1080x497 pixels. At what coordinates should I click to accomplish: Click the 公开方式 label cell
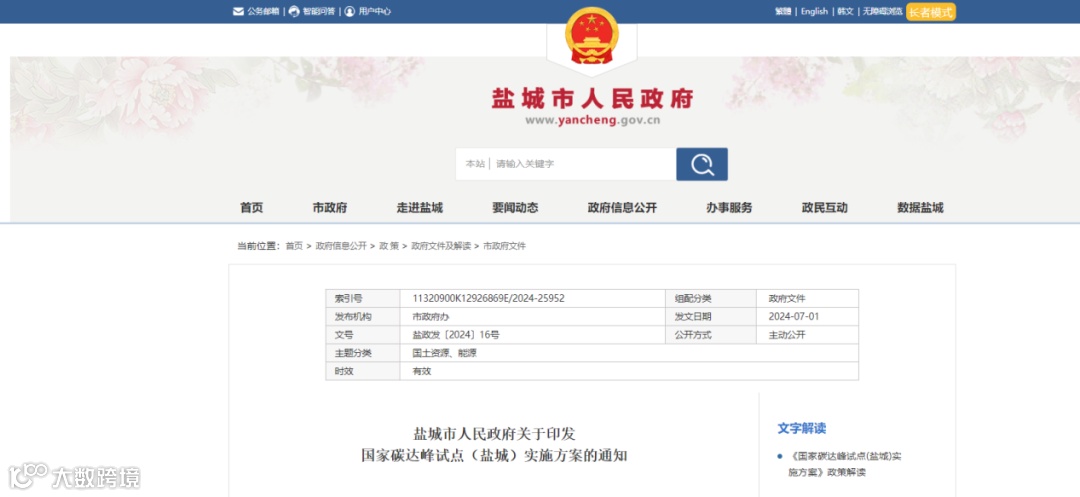point(711,335)
